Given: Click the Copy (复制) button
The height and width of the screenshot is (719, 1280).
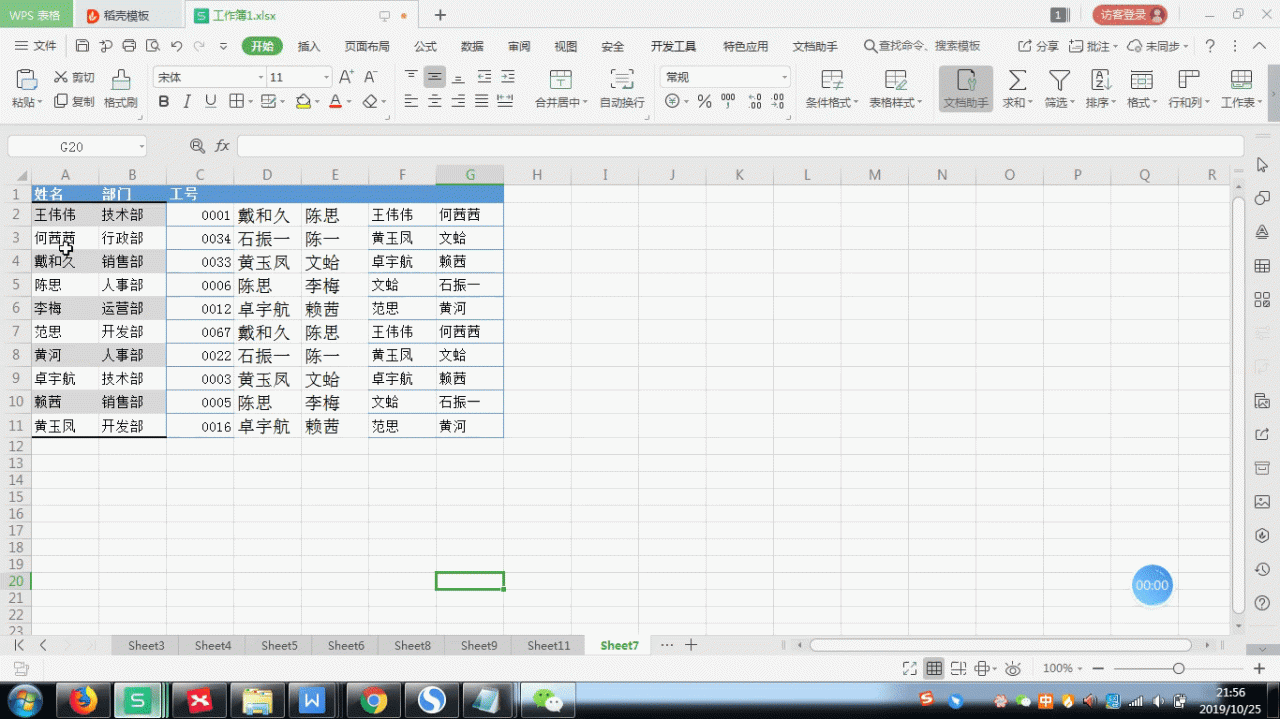Looking at the screenshot, I should tap(74, 101).
